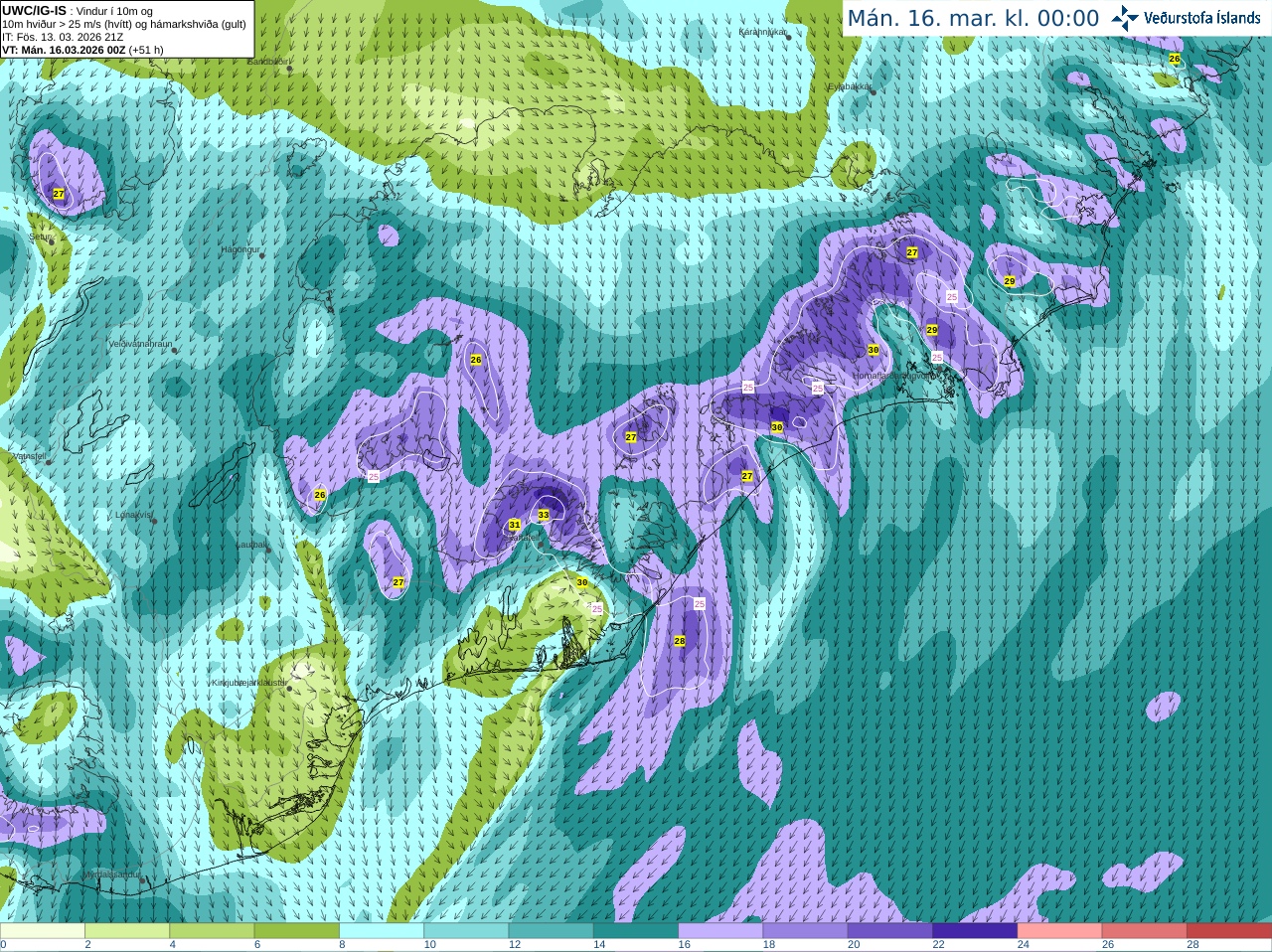
Task: Click the yellow 27 gust marker north of Setur
Action: coord(59,194)
